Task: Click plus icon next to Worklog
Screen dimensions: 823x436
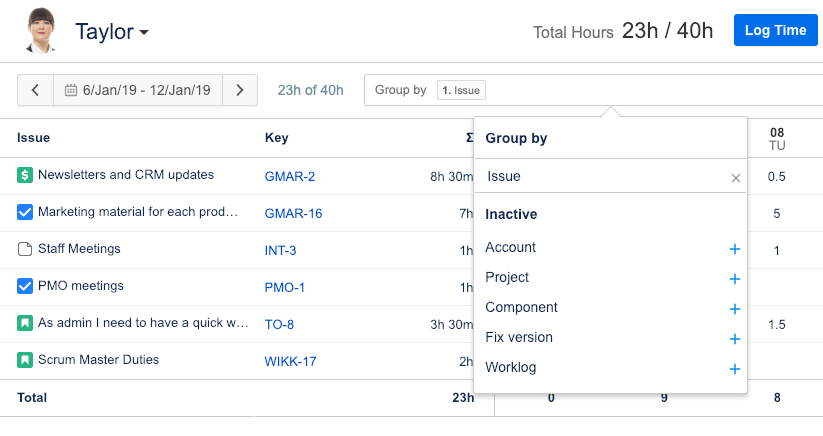Action: (x=735, y=369)
